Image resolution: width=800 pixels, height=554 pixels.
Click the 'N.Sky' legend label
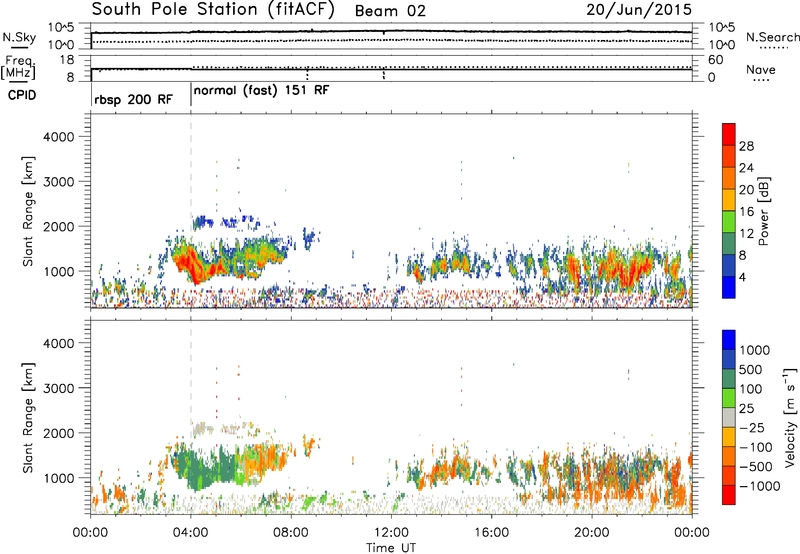19,38
